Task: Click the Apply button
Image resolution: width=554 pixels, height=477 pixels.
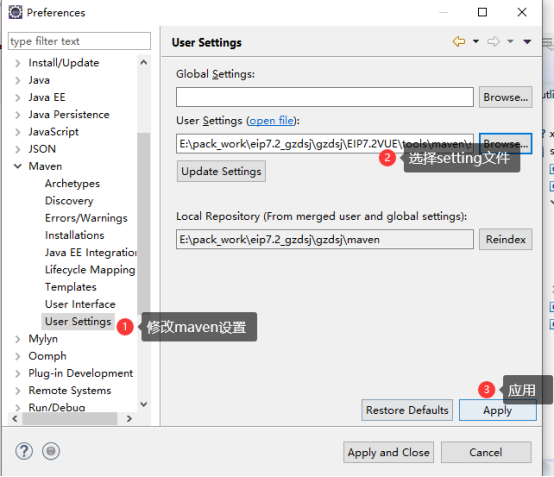Action: tap(497, 410)
